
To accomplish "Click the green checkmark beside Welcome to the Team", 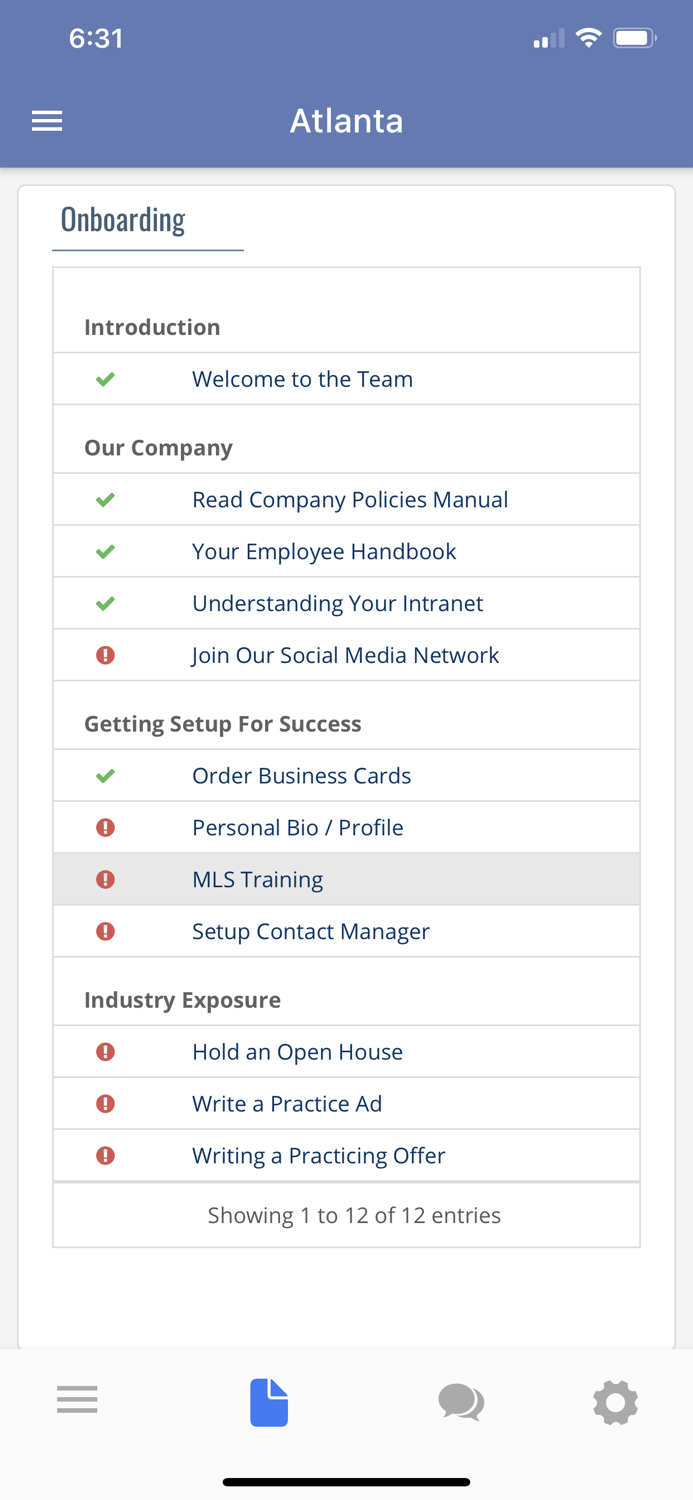I will coord(105,379).
